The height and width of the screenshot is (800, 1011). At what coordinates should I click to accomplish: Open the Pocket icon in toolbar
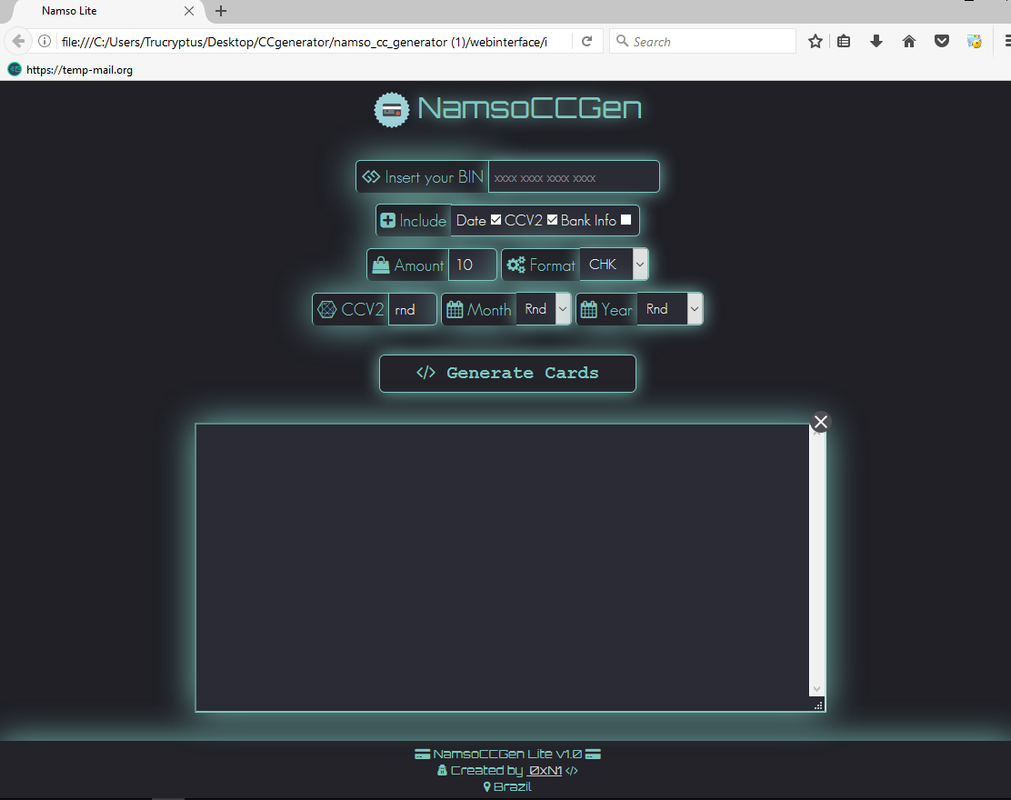(x=941, y=41)
